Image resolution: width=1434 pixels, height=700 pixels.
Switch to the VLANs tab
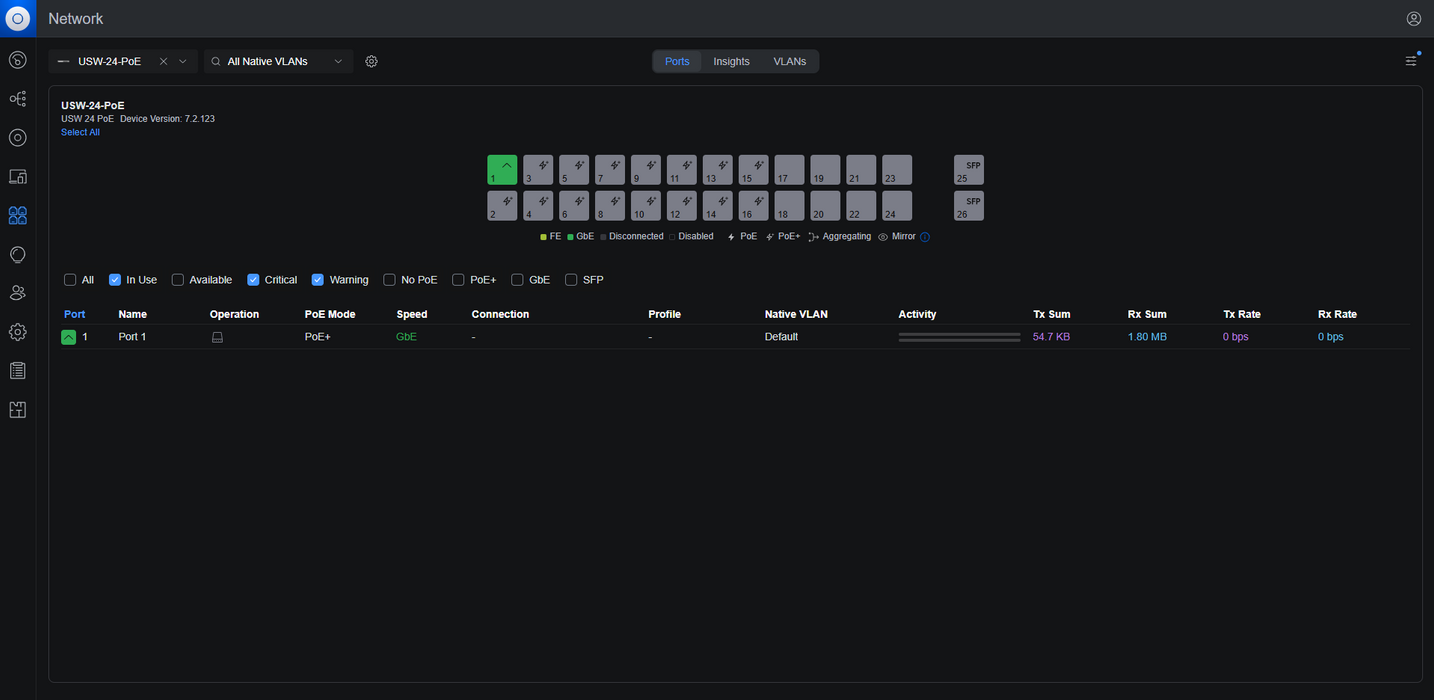[790, 61]
